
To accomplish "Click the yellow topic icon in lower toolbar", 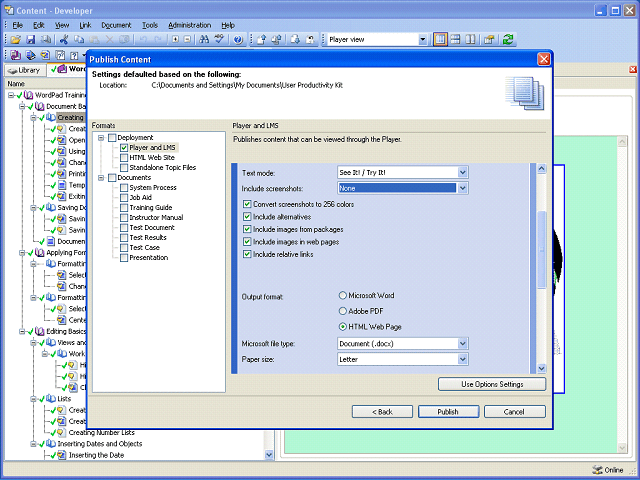I will (45, 55).
